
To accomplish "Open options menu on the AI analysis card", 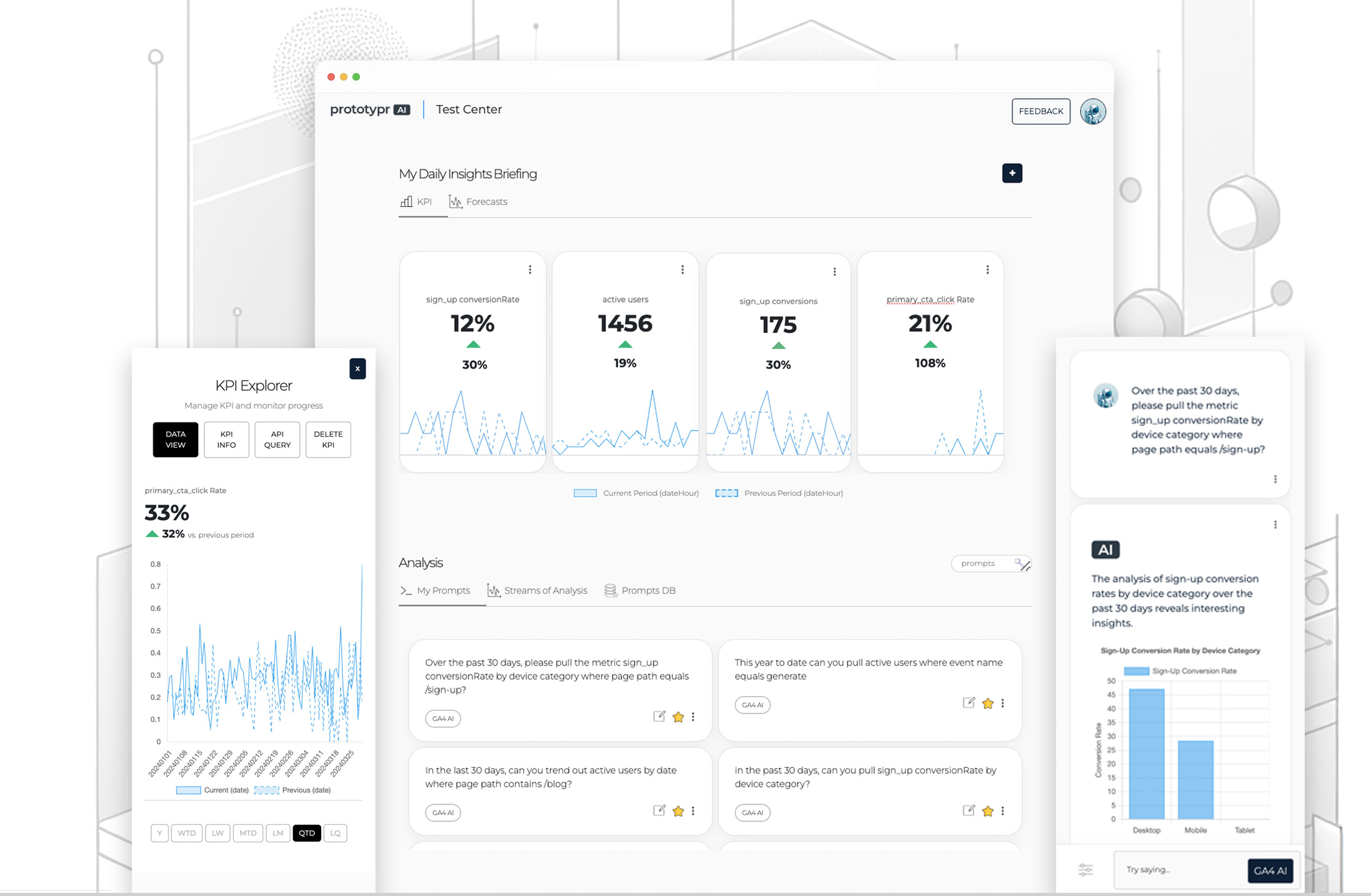I will click(1276, 525).
